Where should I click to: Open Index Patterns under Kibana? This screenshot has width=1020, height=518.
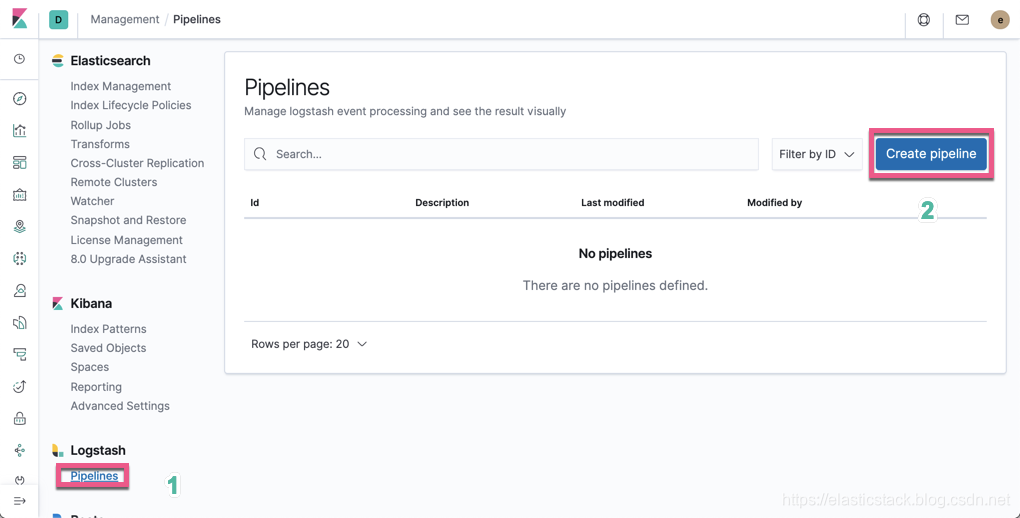point(109,329)
